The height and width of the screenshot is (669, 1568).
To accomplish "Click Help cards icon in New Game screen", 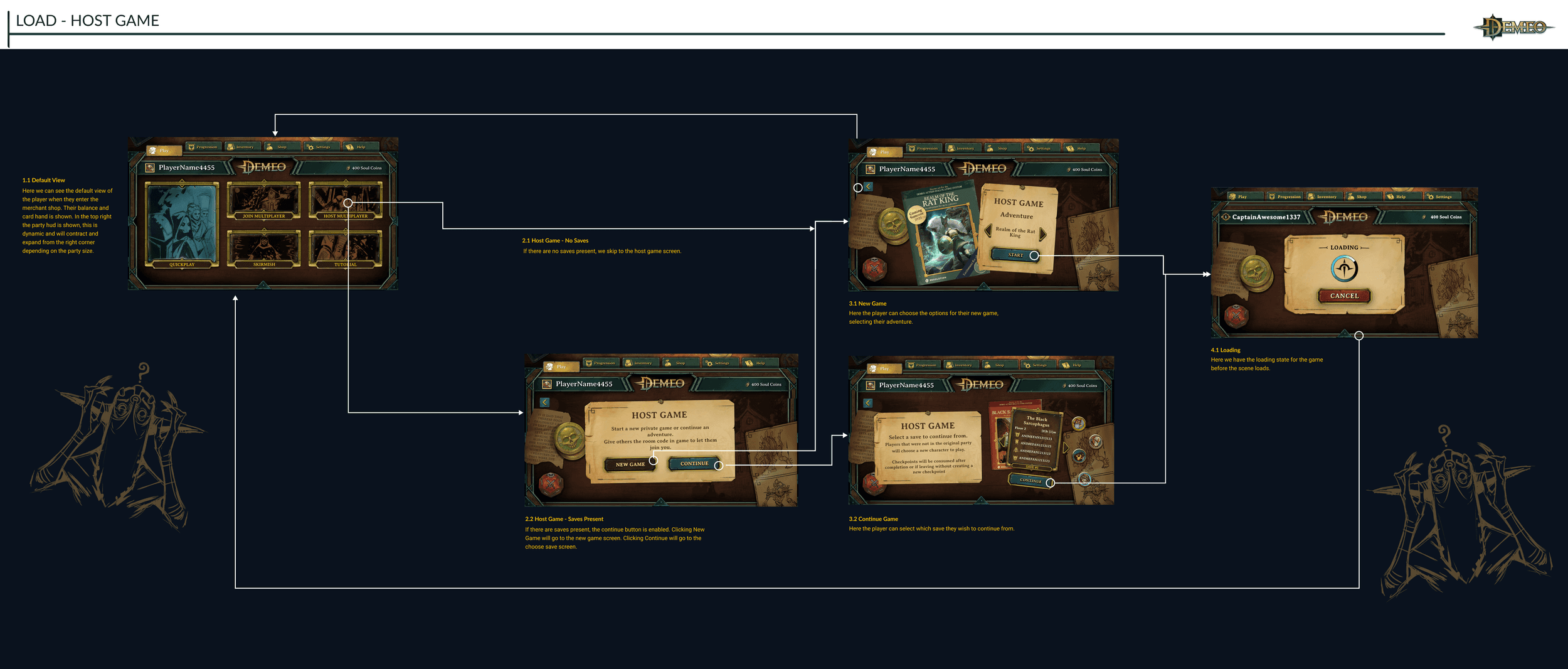I will [x=1070, y=148].
